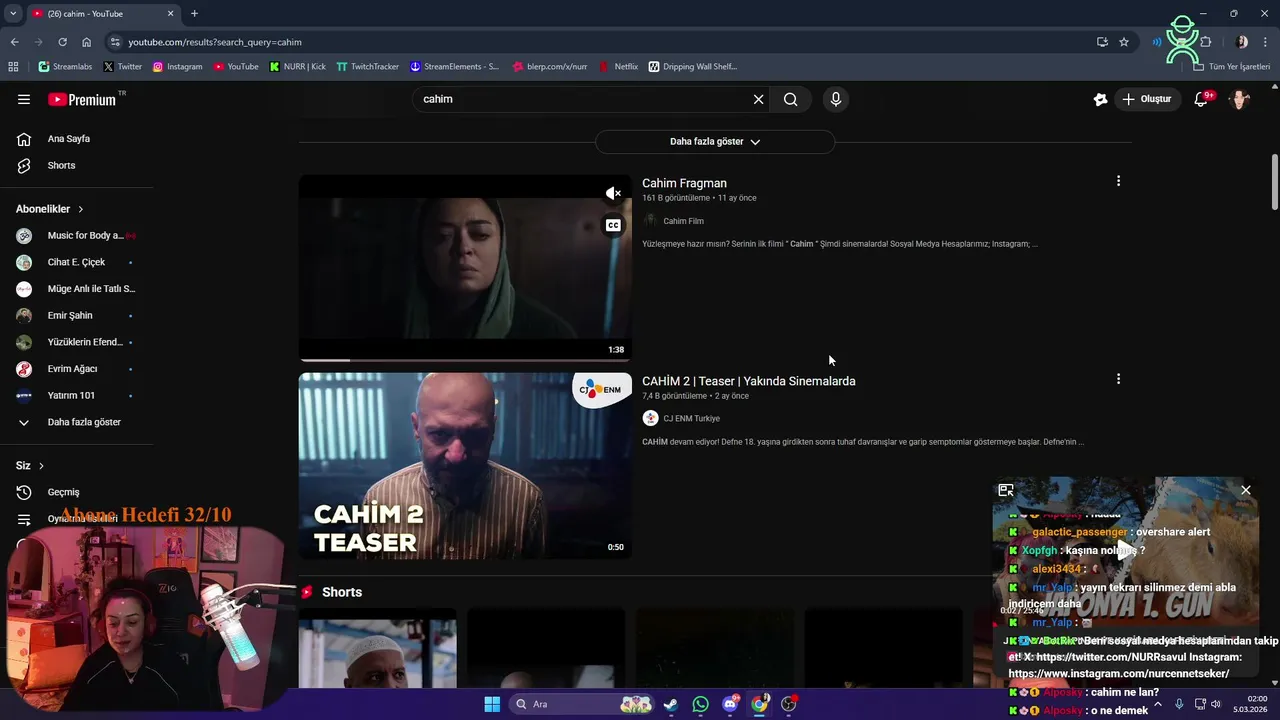Unmute the Cahim Fragman preview

(613, 193)
